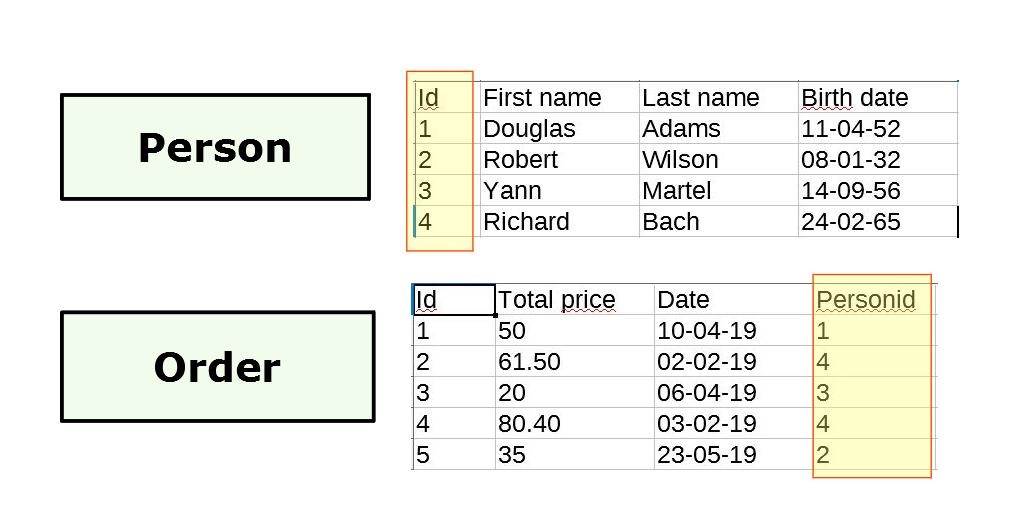The image size is (1009, 508).
Task: Select the Order table Id header cell
Action: pos(453,299)
